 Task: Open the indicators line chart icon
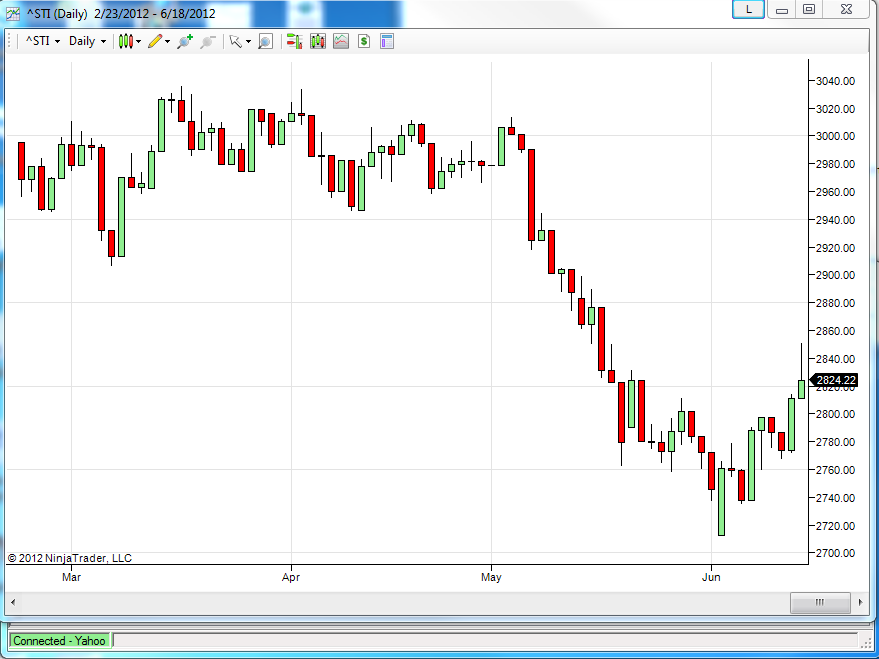tap(341, 41)
